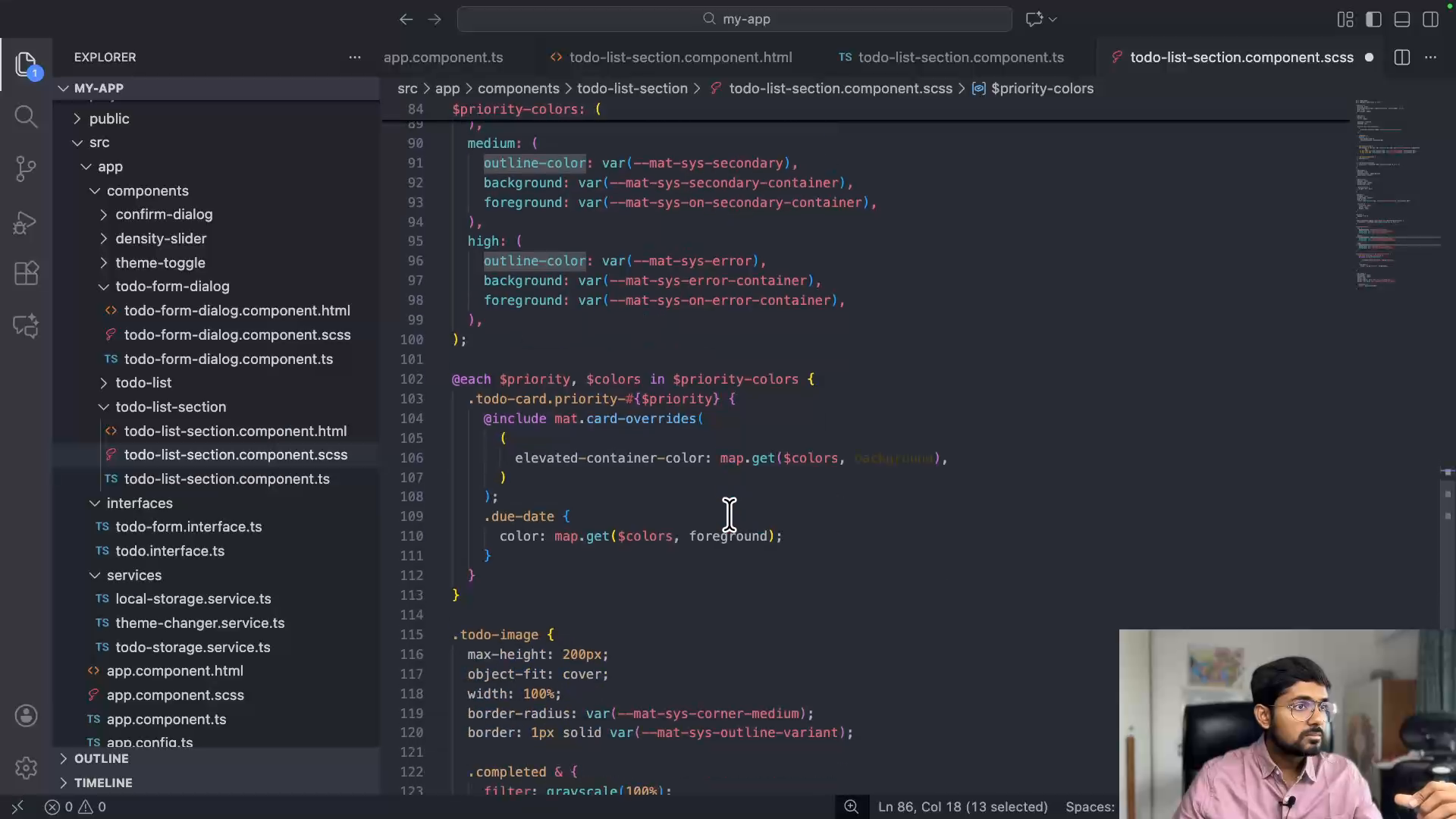1456x819 pixels.
Task: Open the Run and Debug view
Action: click(26, 222)
